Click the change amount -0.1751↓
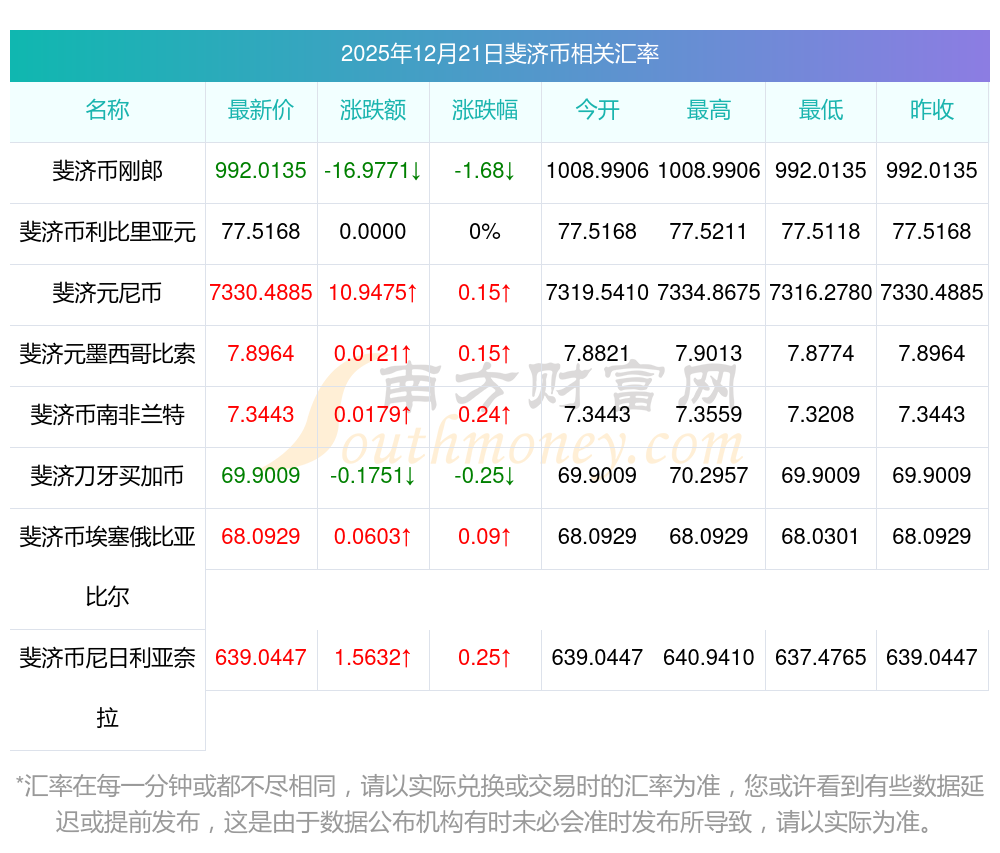1000x853 pixels. pos(373,476)
